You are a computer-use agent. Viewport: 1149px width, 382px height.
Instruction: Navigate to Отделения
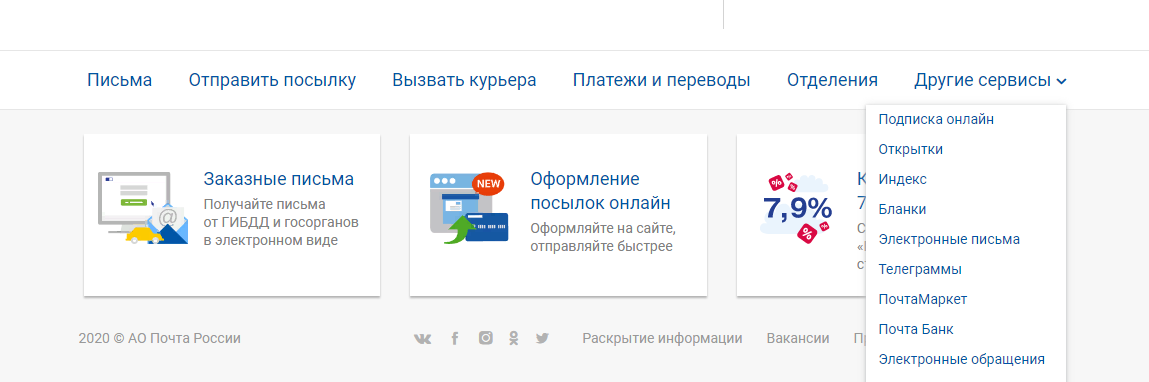(832, 80)
